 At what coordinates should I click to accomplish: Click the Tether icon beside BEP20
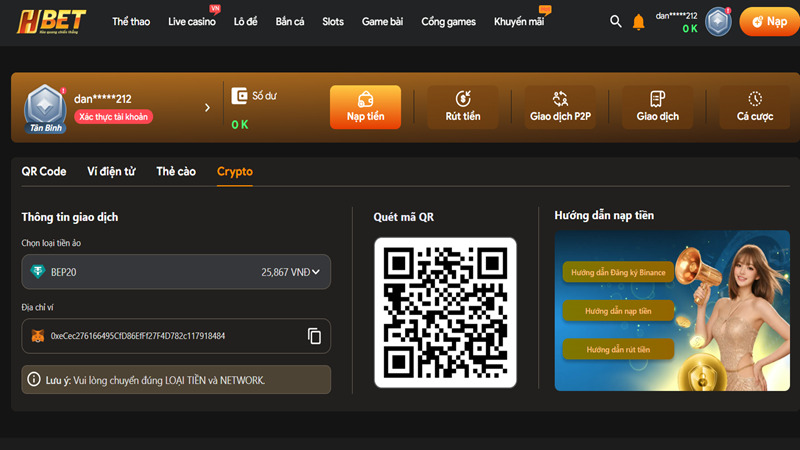38,271
